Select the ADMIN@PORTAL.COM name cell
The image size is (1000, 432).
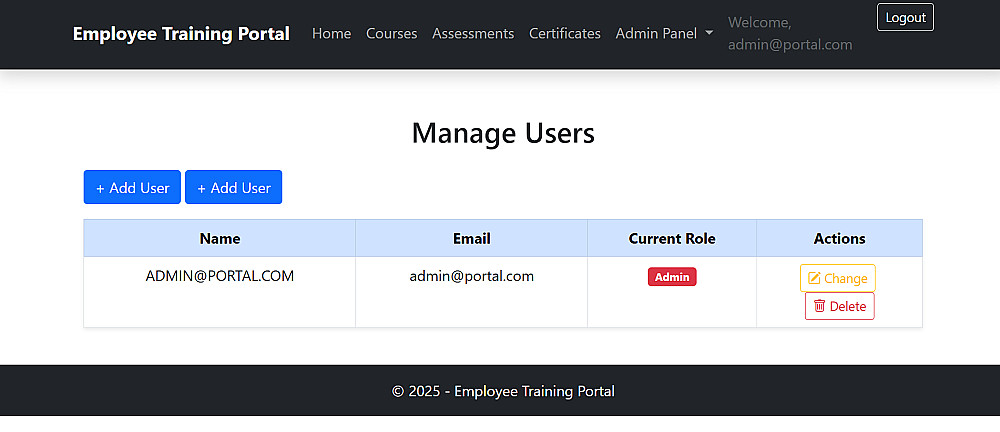[x=220, y=276]
